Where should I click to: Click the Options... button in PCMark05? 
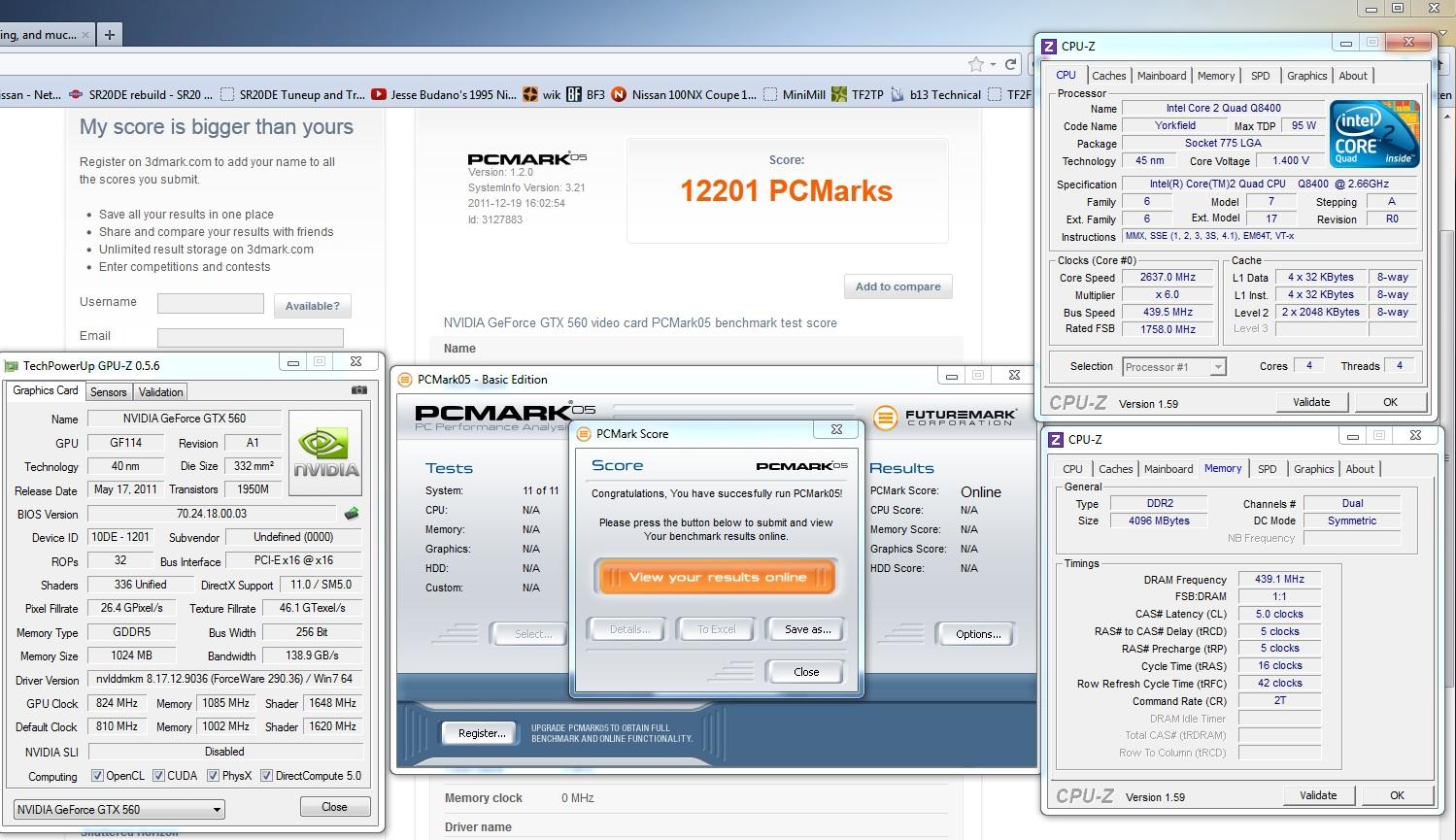[x=977, y=634]
